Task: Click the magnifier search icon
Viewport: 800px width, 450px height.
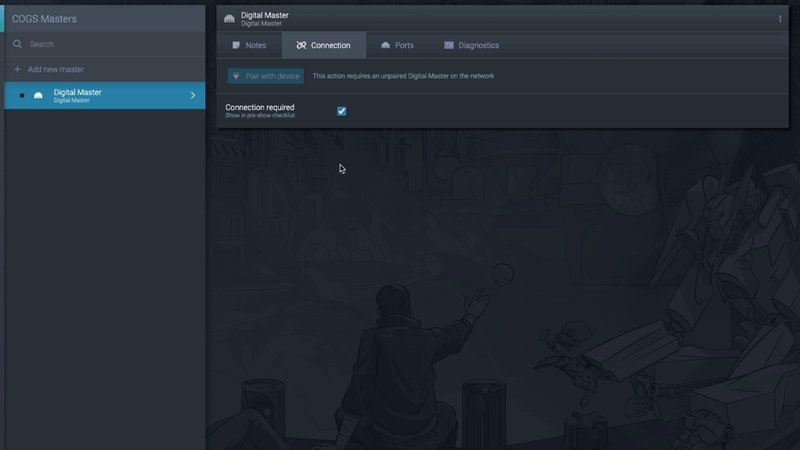Action: tap(17, 44)
